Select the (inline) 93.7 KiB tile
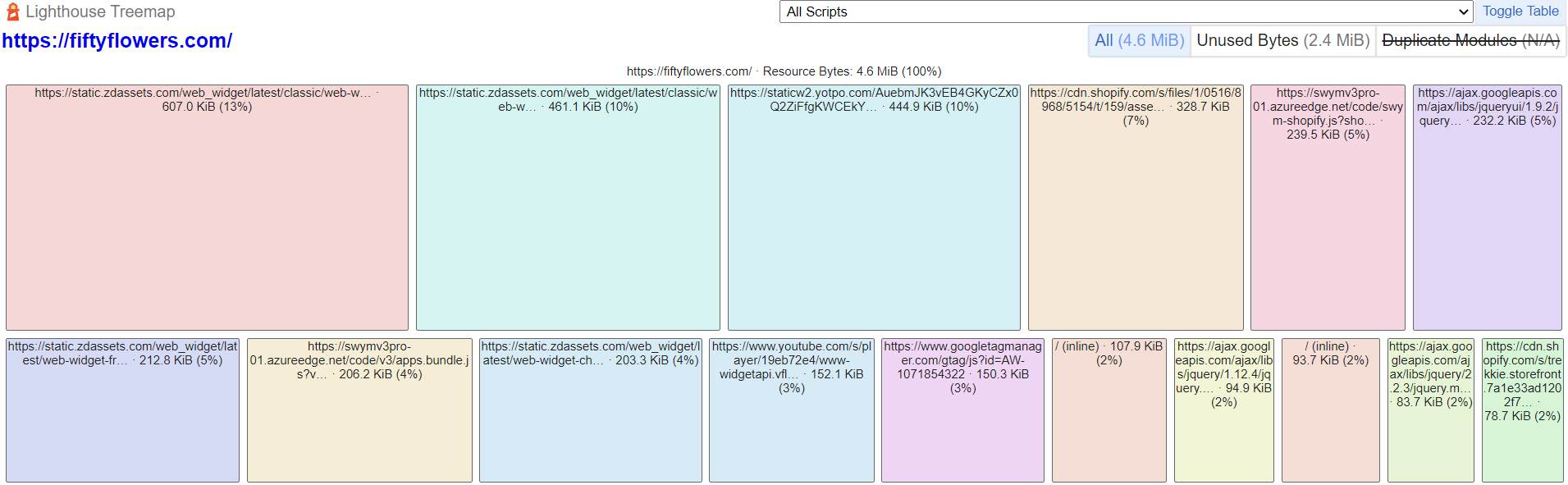1568x485 pixels. (1331, 410)
